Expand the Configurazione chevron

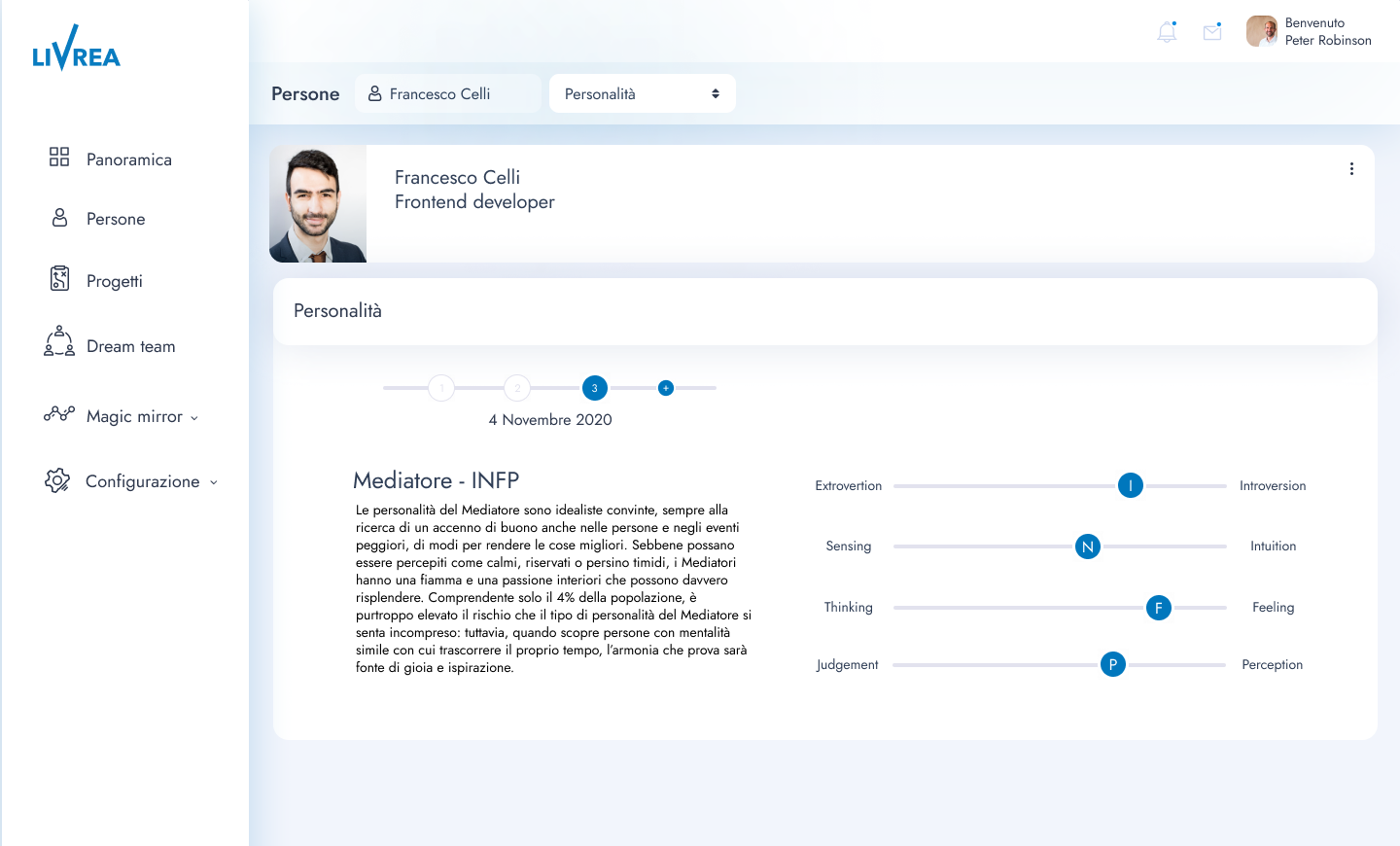[214, 482]
